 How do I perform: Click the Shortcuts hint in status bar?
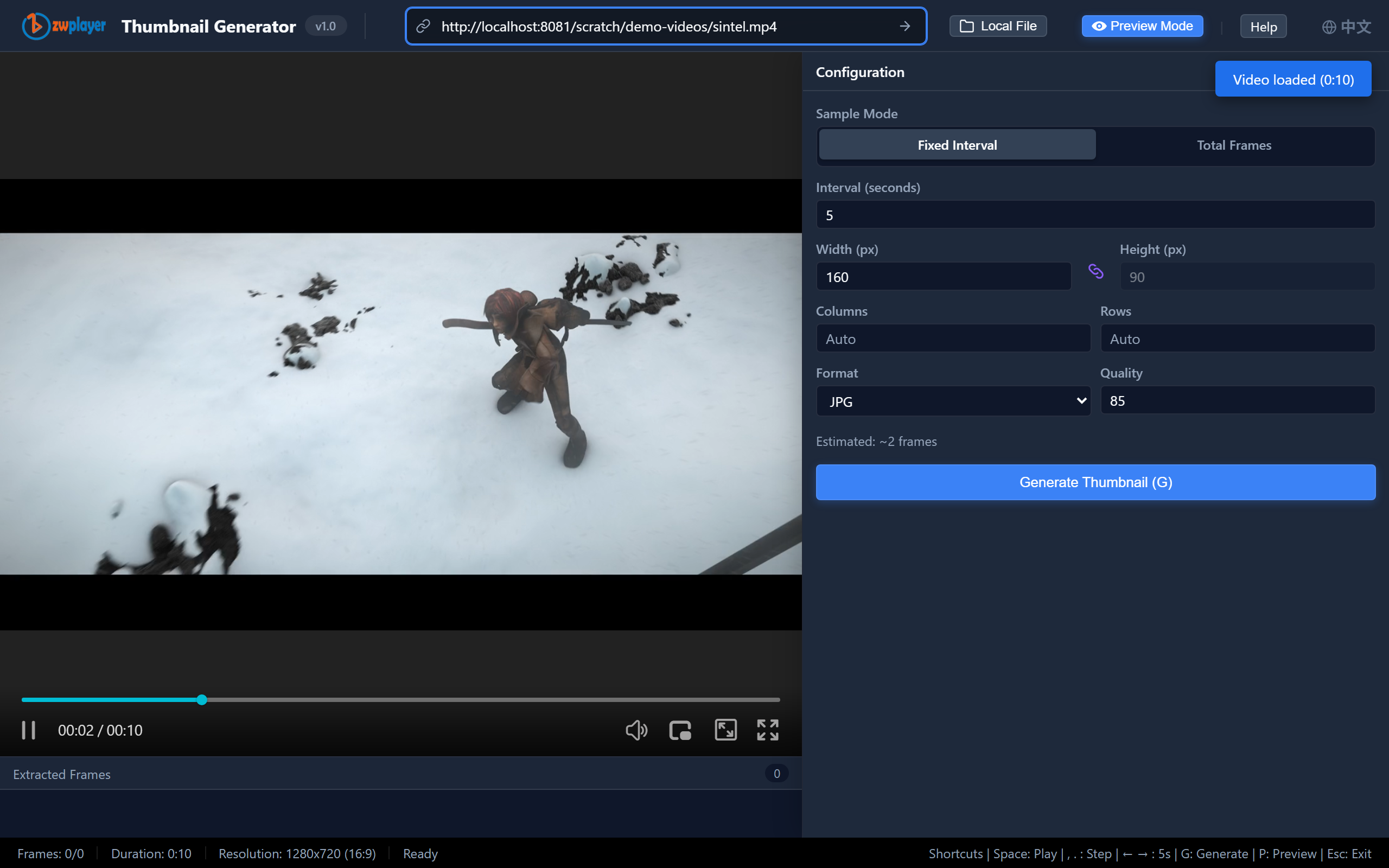pos(1150,854)
